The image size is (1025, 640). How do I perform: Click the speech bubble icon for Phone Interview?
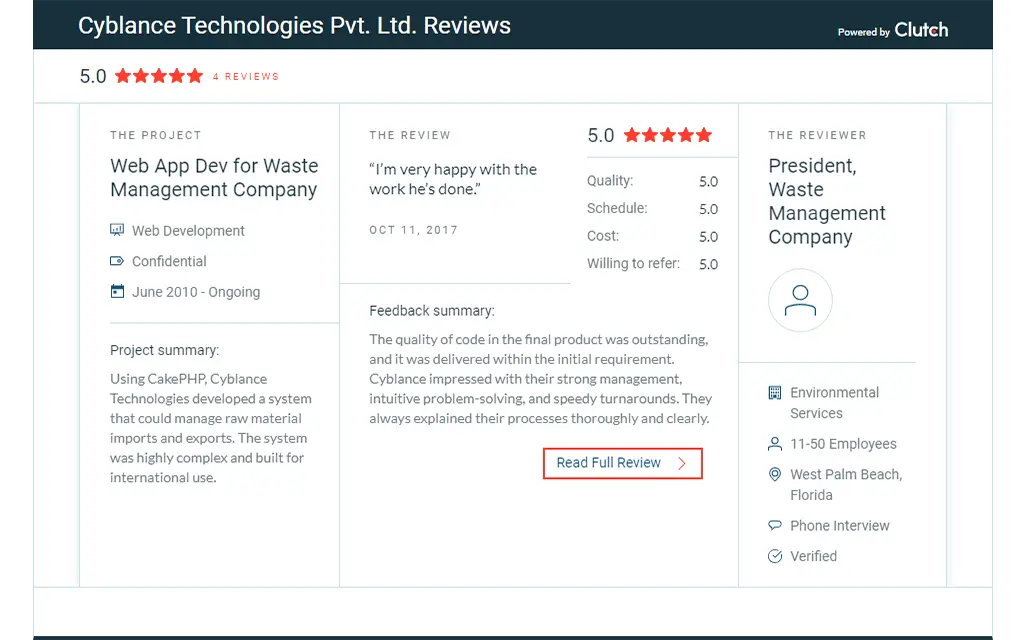click(775, 525)
